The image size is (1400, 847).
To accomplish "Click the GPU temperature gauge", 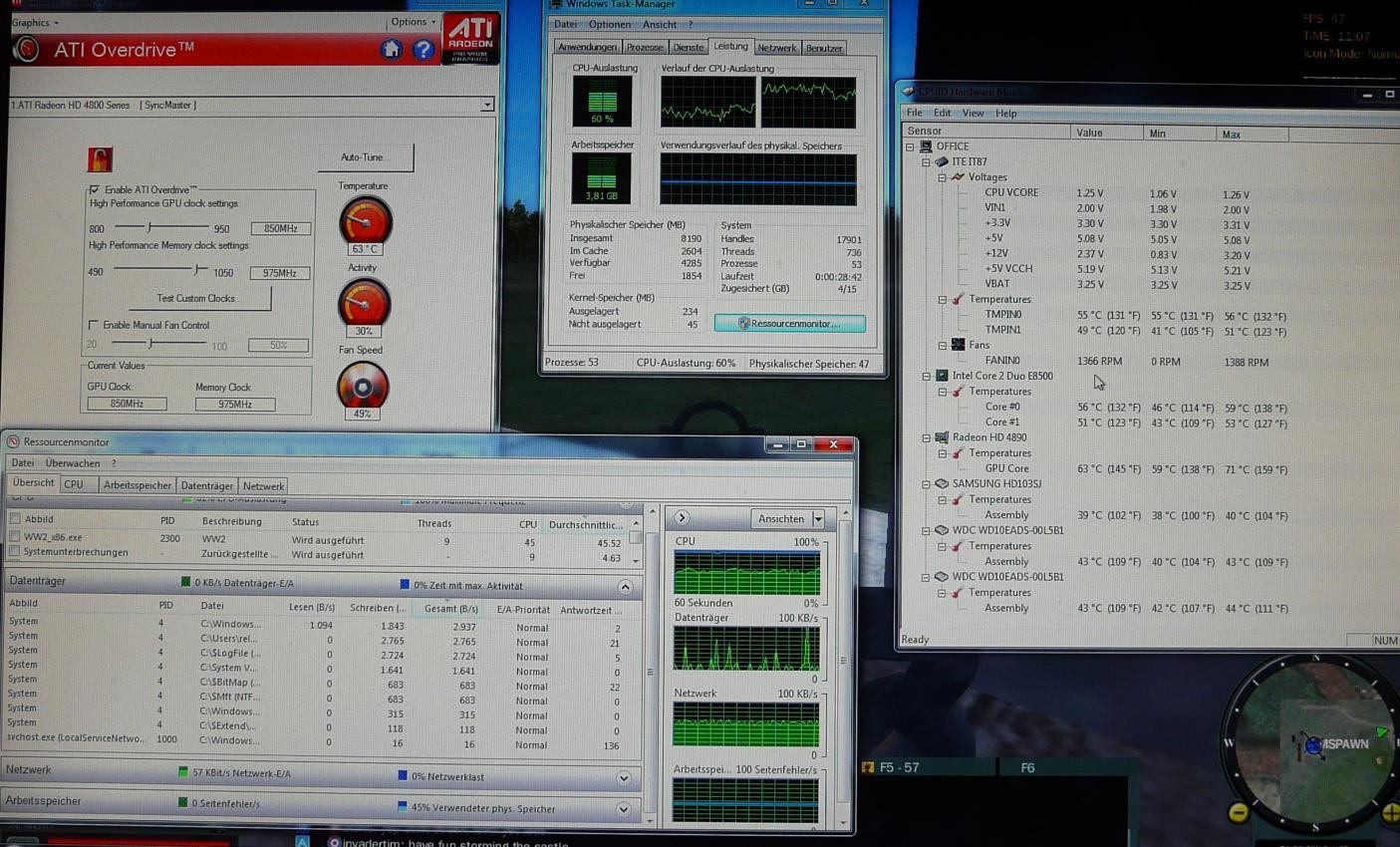I will point(365,220).
